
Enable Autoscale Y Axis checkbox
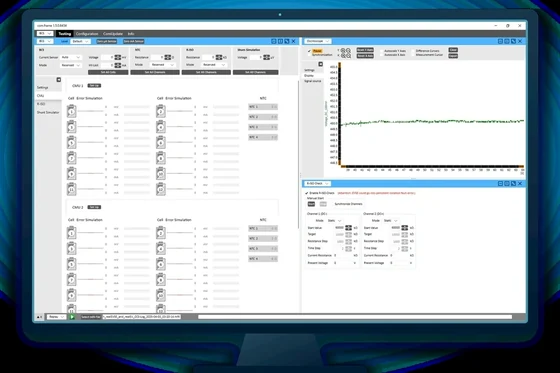coord(382,51)
